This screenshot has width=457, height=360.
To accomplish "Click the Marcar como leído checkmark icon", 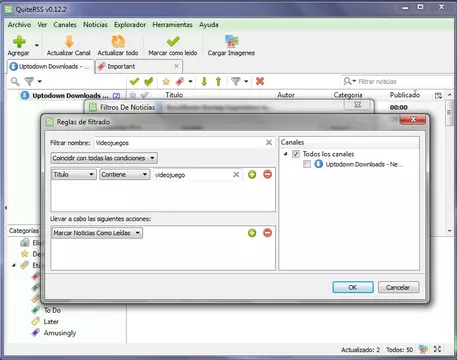I will point(173,42).
